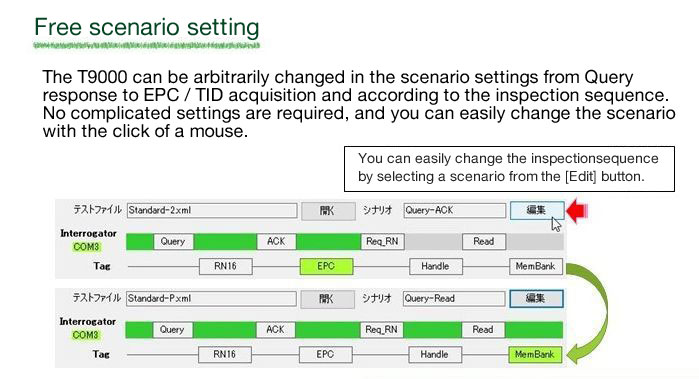The width and height of the screenshot is (699, 379).
Task: Click the Query-Read scenario field
Action: point(454,298)
